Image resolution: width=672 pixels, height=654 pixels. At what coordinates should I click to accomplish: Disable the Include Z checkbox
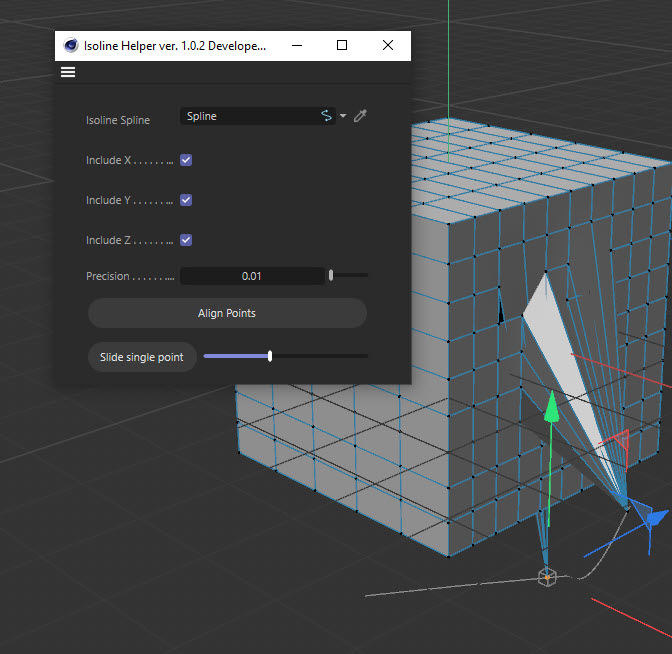[186, 240]
